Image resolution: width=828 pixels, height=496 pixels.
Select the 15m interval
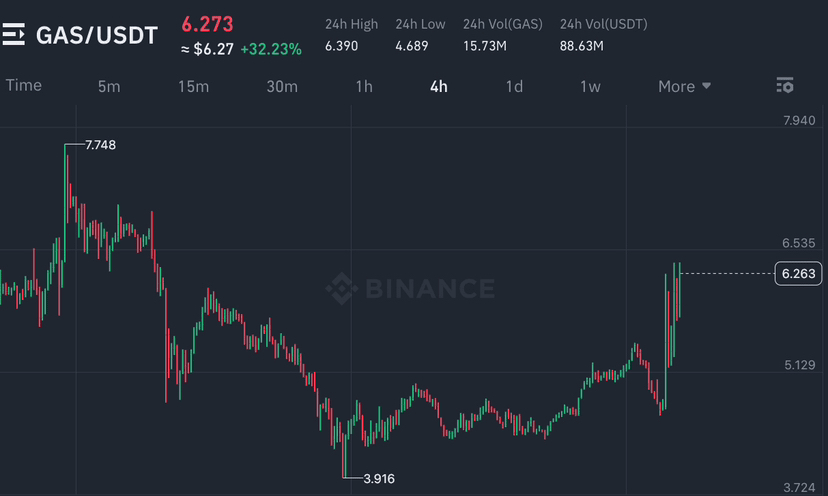point(193,86)
